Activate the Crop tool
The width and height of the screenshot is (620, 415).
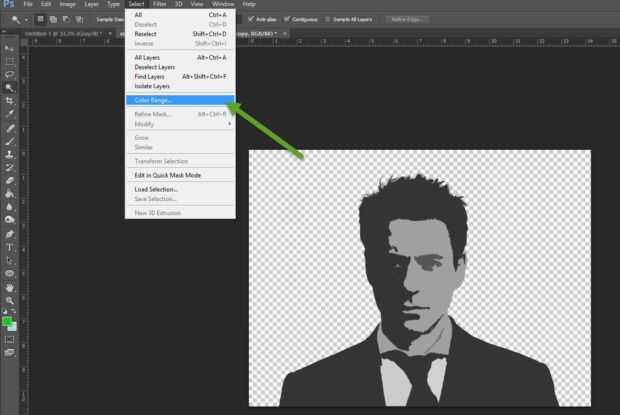click(x=10, y=101)
